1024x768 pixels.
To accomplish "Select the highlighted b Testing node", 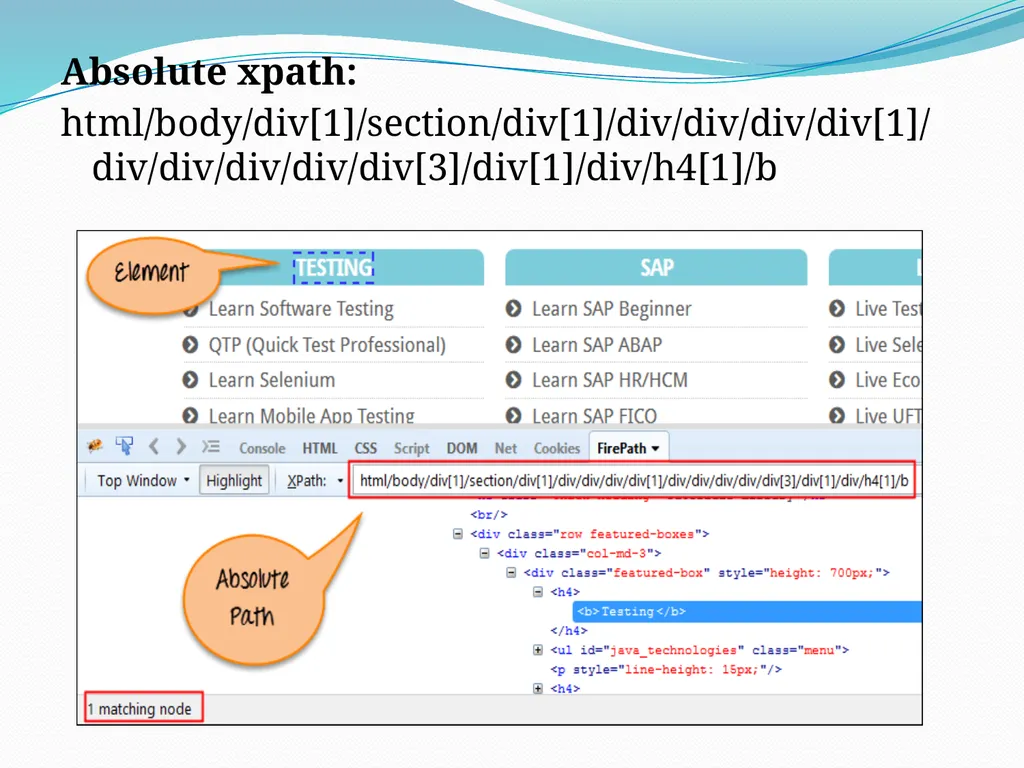I will 747,612.
